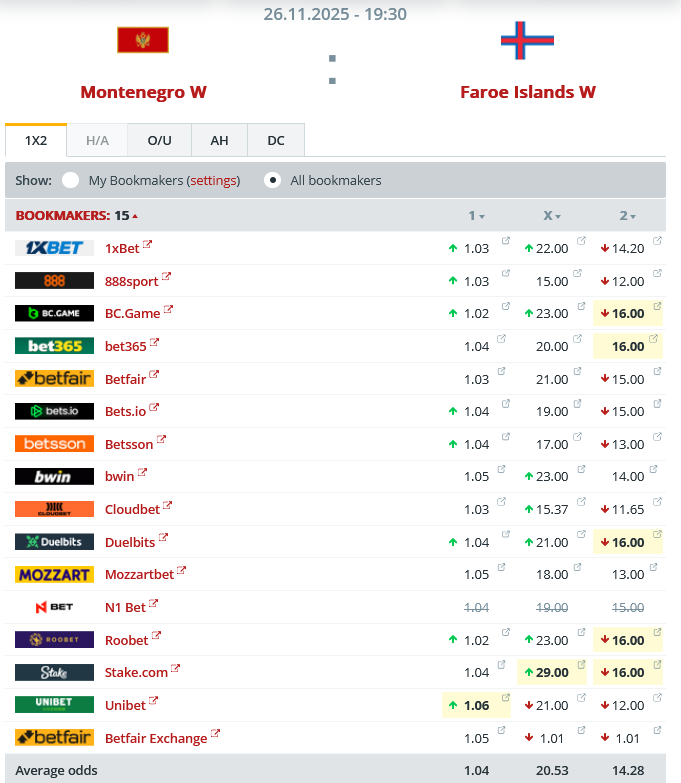
Task: Sort by column 1 home odds
Action: (x=477, y=215)
